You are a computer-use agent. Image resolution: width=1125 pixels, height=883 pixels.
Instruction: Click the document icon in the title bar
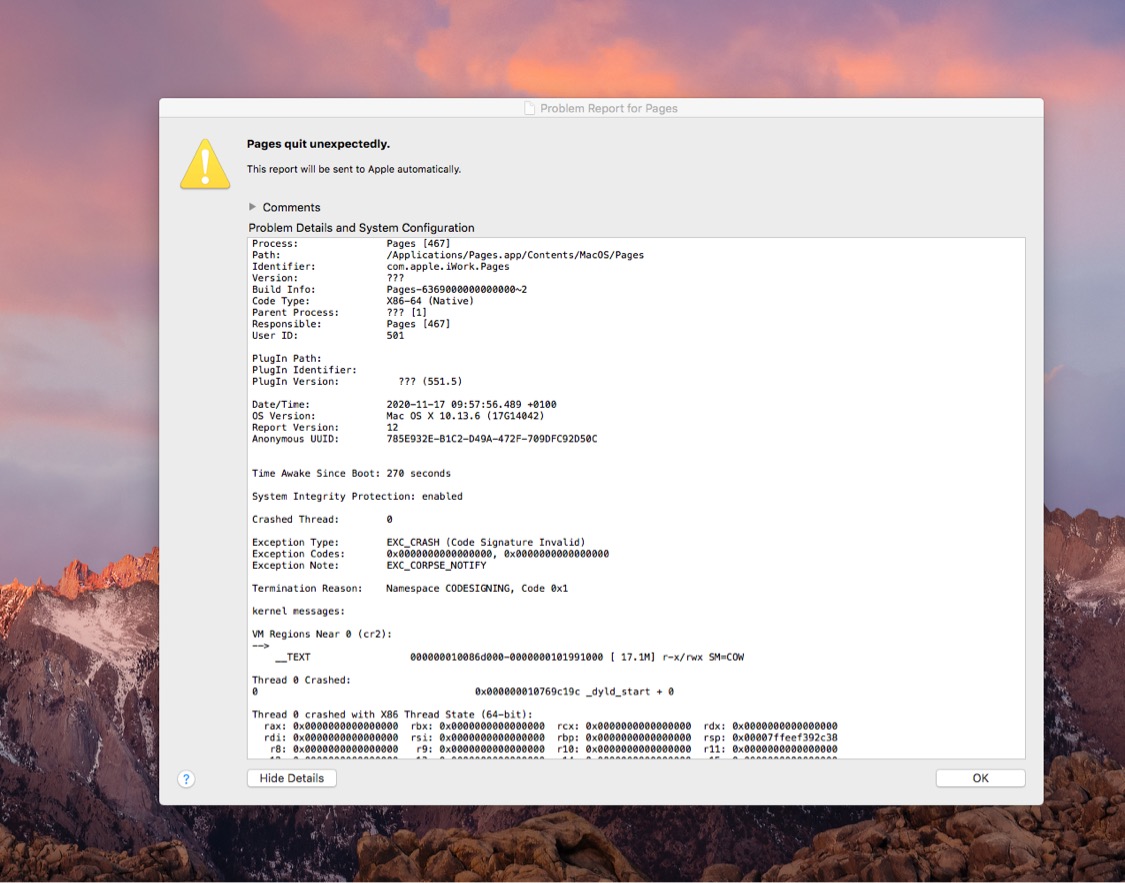click(529, 108)
